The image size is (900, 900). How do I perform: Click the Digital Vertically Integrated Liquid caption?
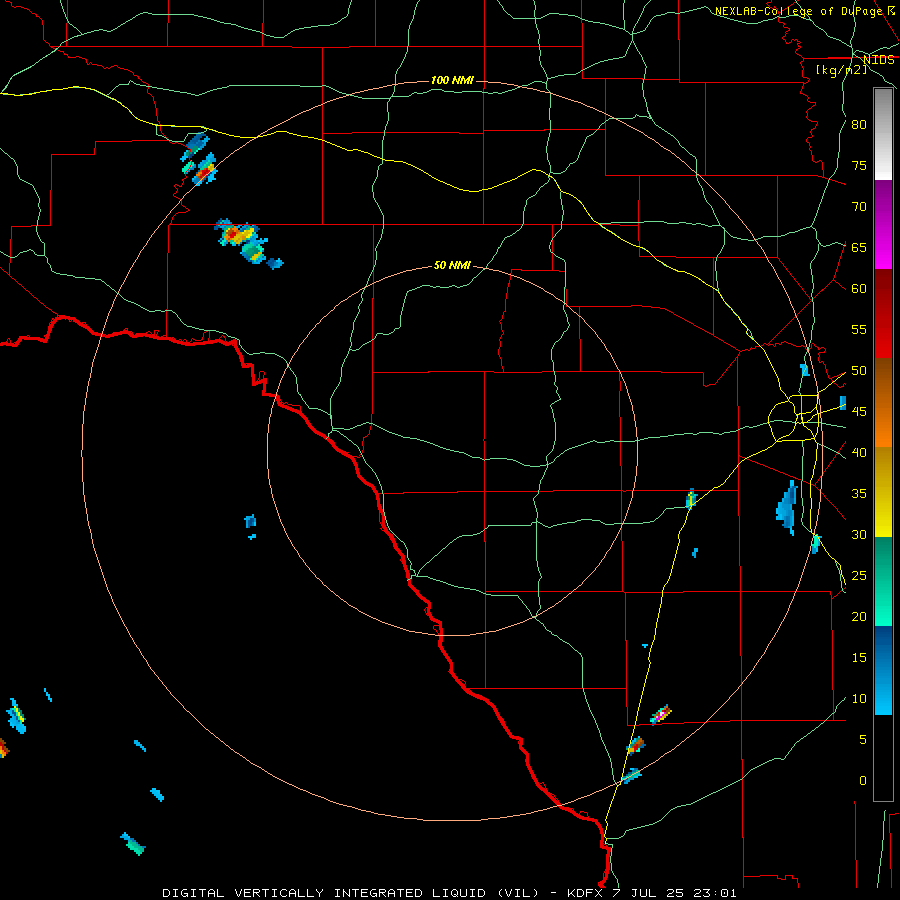[x=449, y=893]
